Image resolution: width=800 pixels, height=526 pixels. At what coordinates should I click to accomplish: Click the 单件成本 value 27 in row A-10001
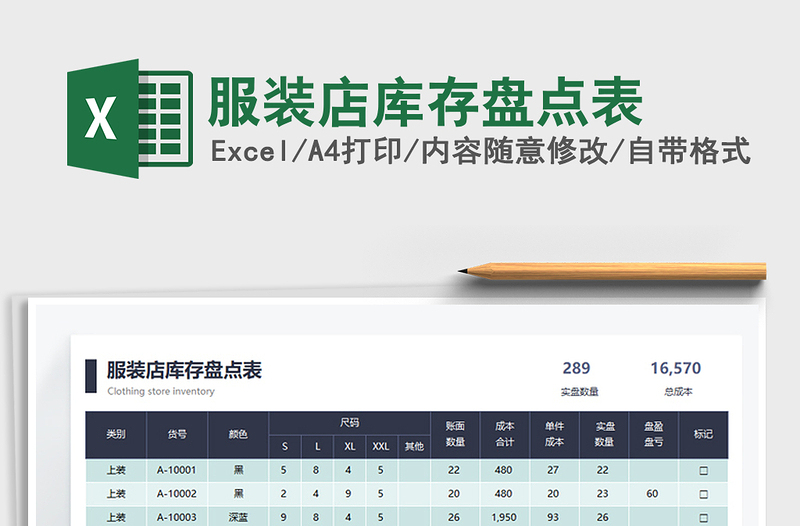click(553, 470)
